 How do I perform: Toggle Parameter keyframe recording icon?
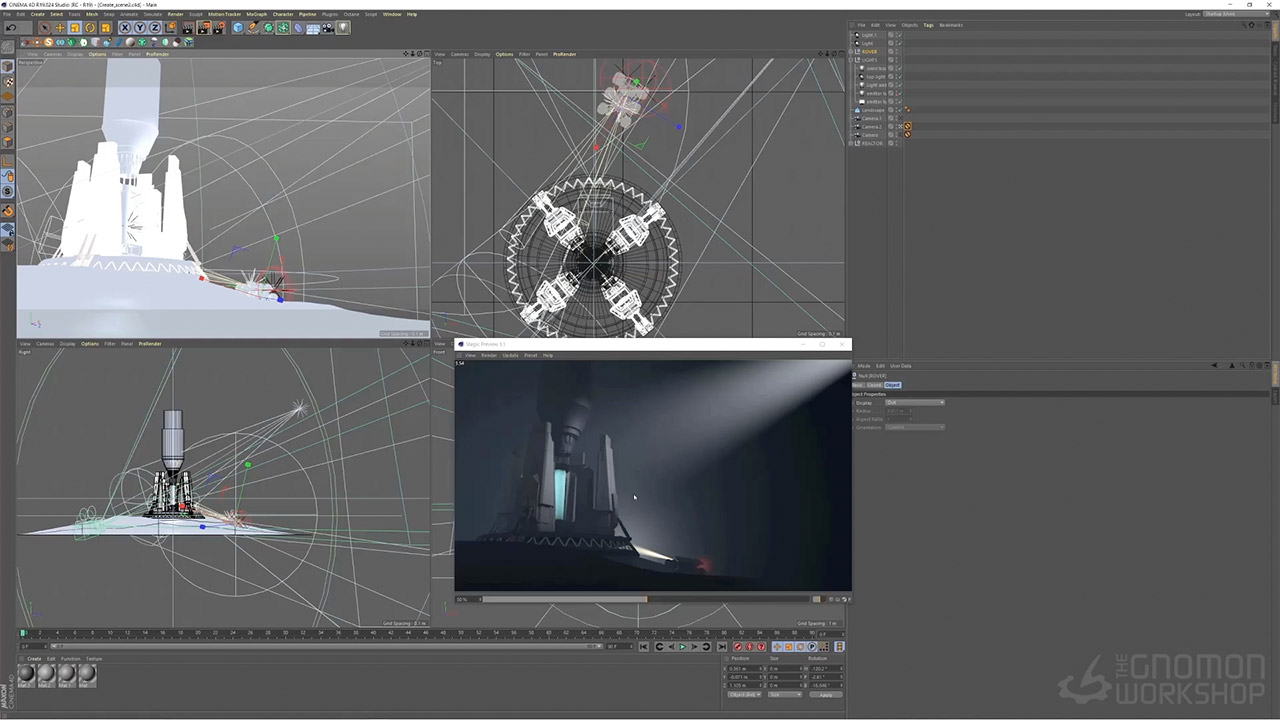pyautogui.click(x=812, y=647)
